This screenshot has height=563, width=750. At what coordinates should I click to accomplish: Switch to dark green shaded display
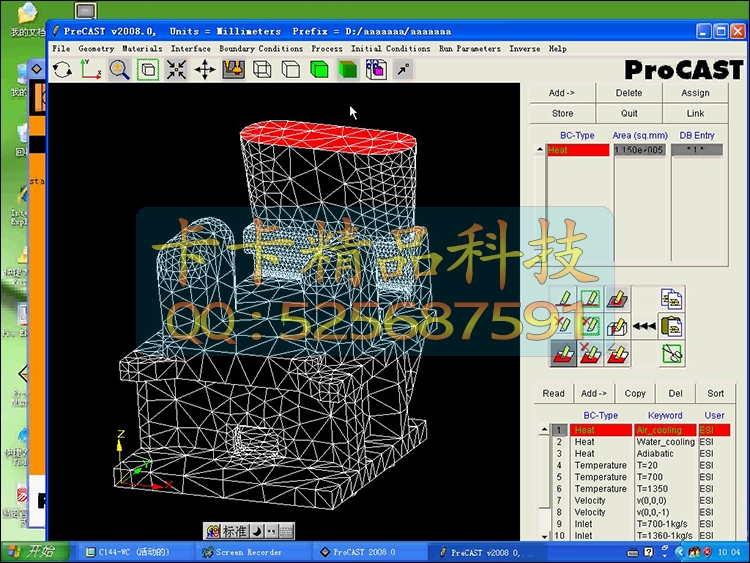coord(348,70)
